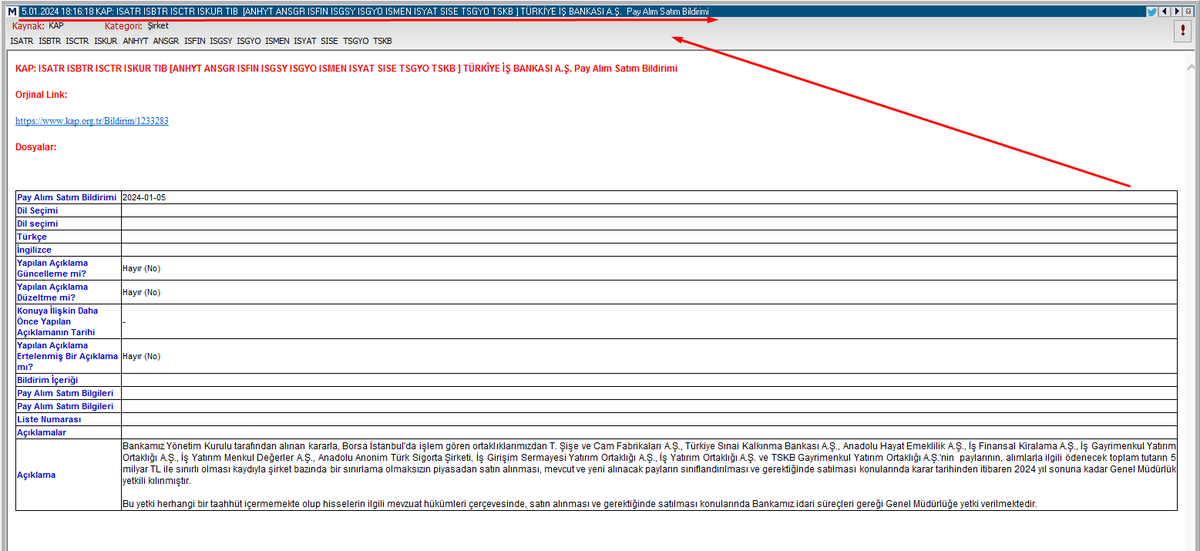The height and width of the screenshot is (551, 1200).
Task: Click the 'Türkçe' table row
Action: (x=596, y=237)
